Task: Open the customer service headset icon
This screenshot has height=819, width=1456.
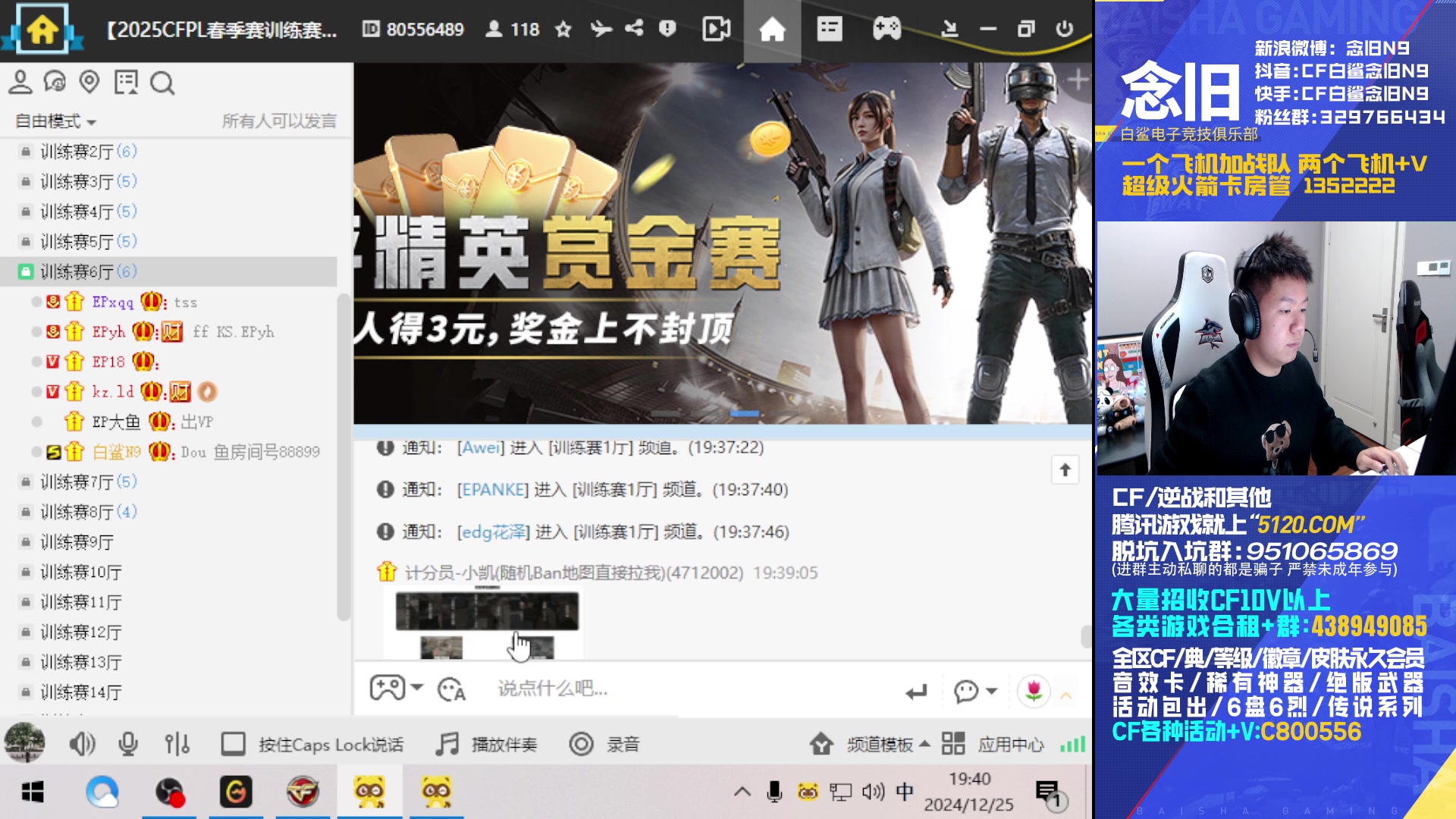Action: 55,82
